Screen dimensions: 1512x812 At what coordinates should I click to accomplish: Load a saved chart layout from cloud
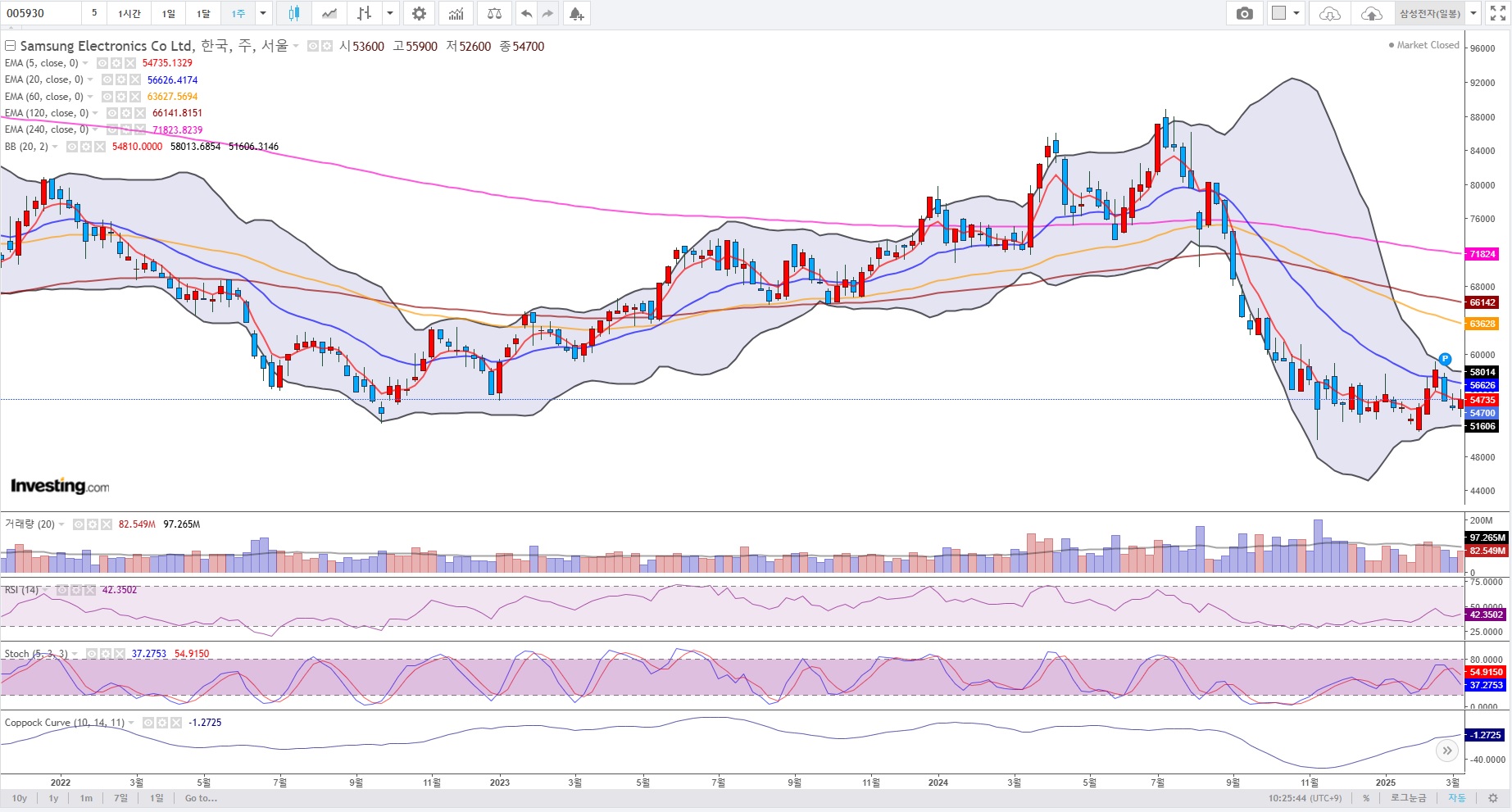(x=1329, y=13)
